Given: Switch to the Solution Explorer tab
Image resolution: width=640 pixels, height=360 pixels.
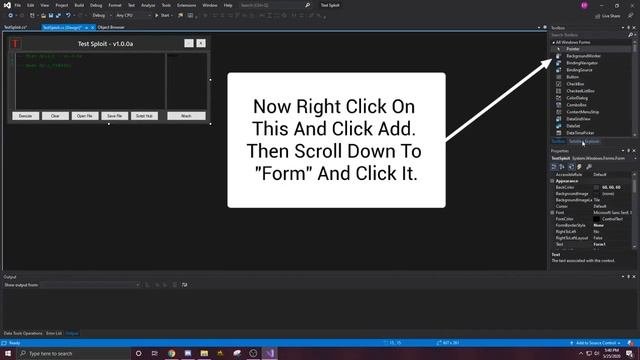Looking at the screenshot, I should (584, 142).
